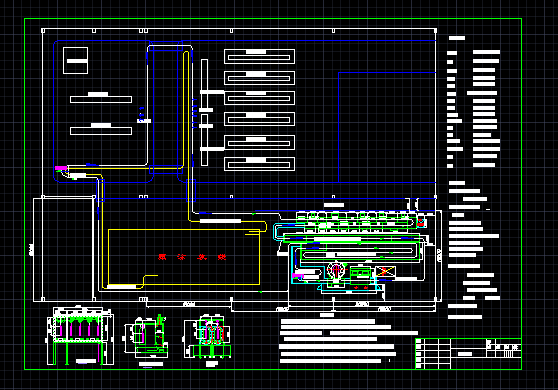Click the red text label inside yellow rectangle

click(x=192, y=257)
